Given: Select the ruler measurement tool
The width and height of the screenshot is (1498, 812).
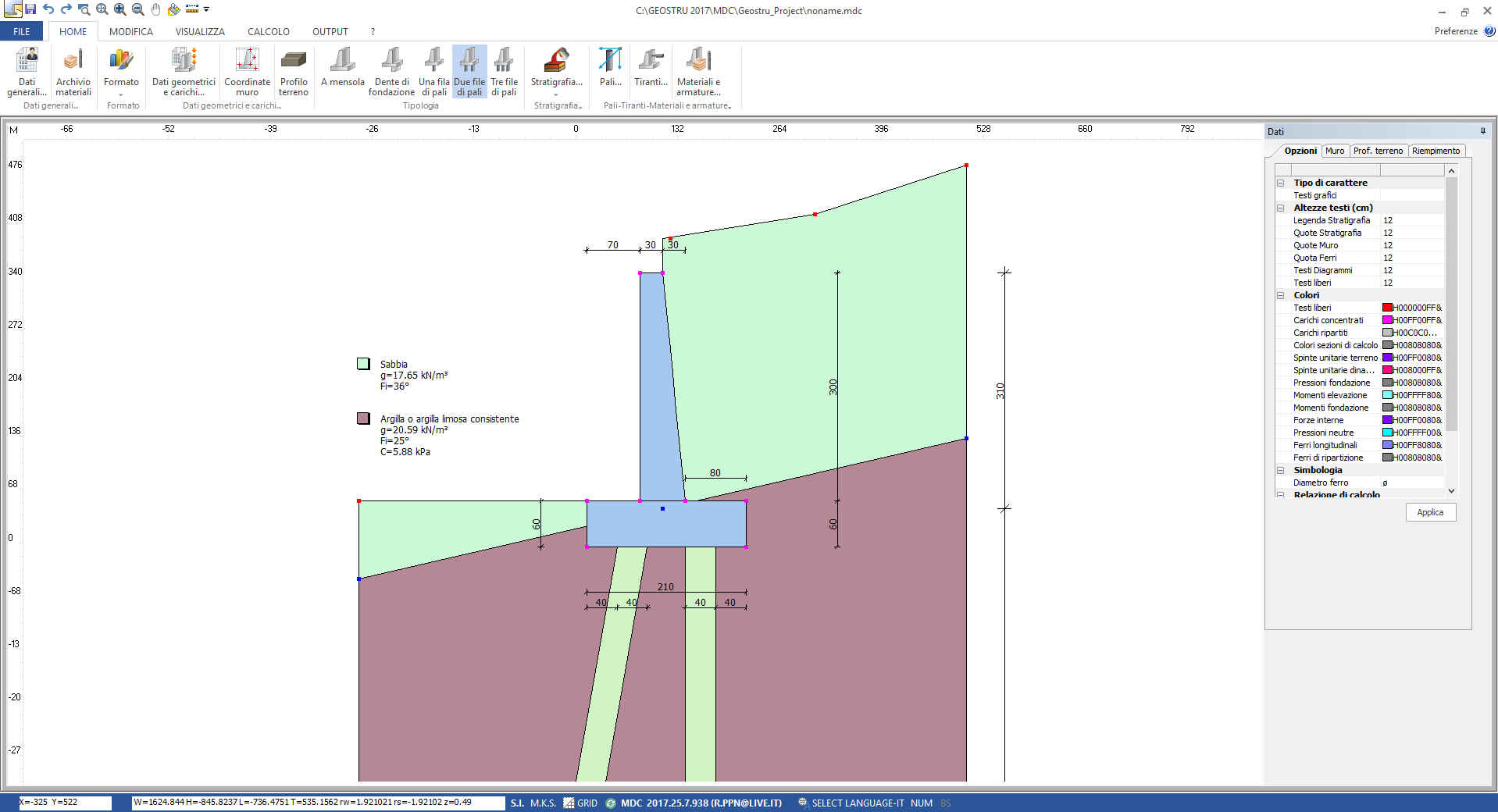Looking at the screenshot, I should (192, 9).
